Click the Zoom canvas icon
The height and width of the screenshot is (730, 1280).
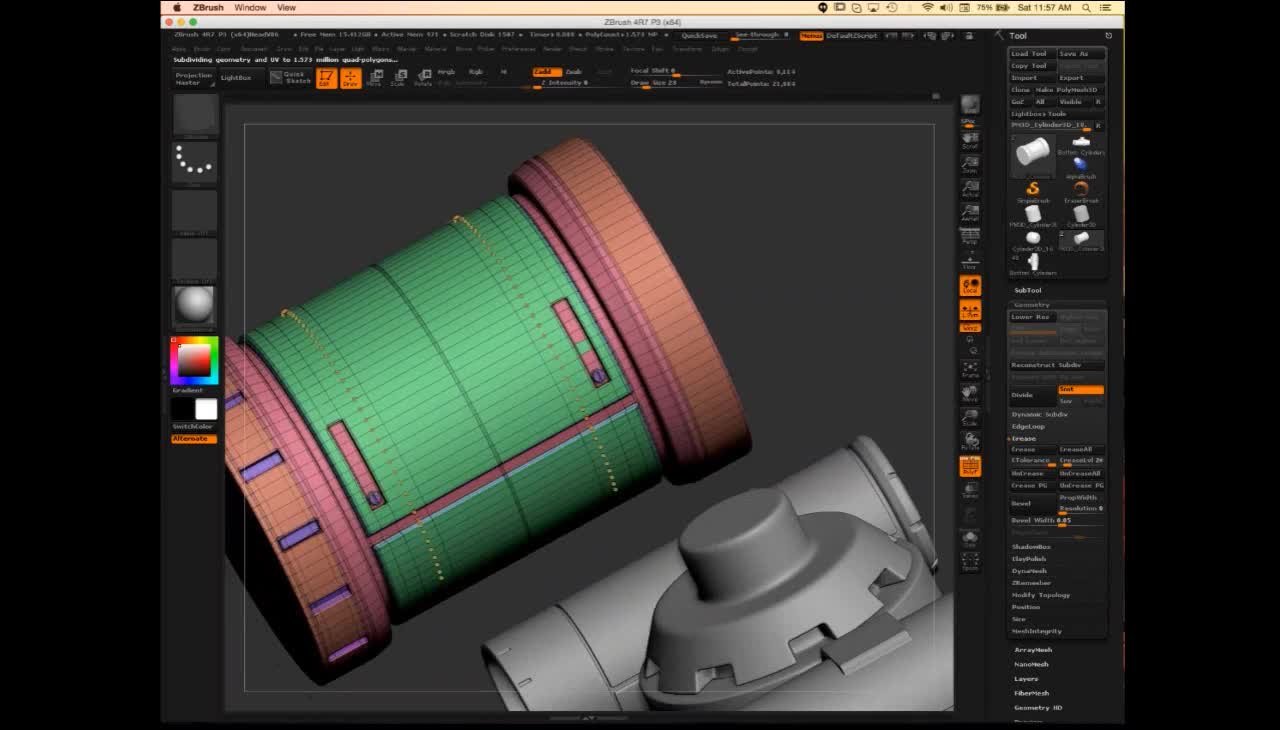pyautogui.click(x=970, y=164)
